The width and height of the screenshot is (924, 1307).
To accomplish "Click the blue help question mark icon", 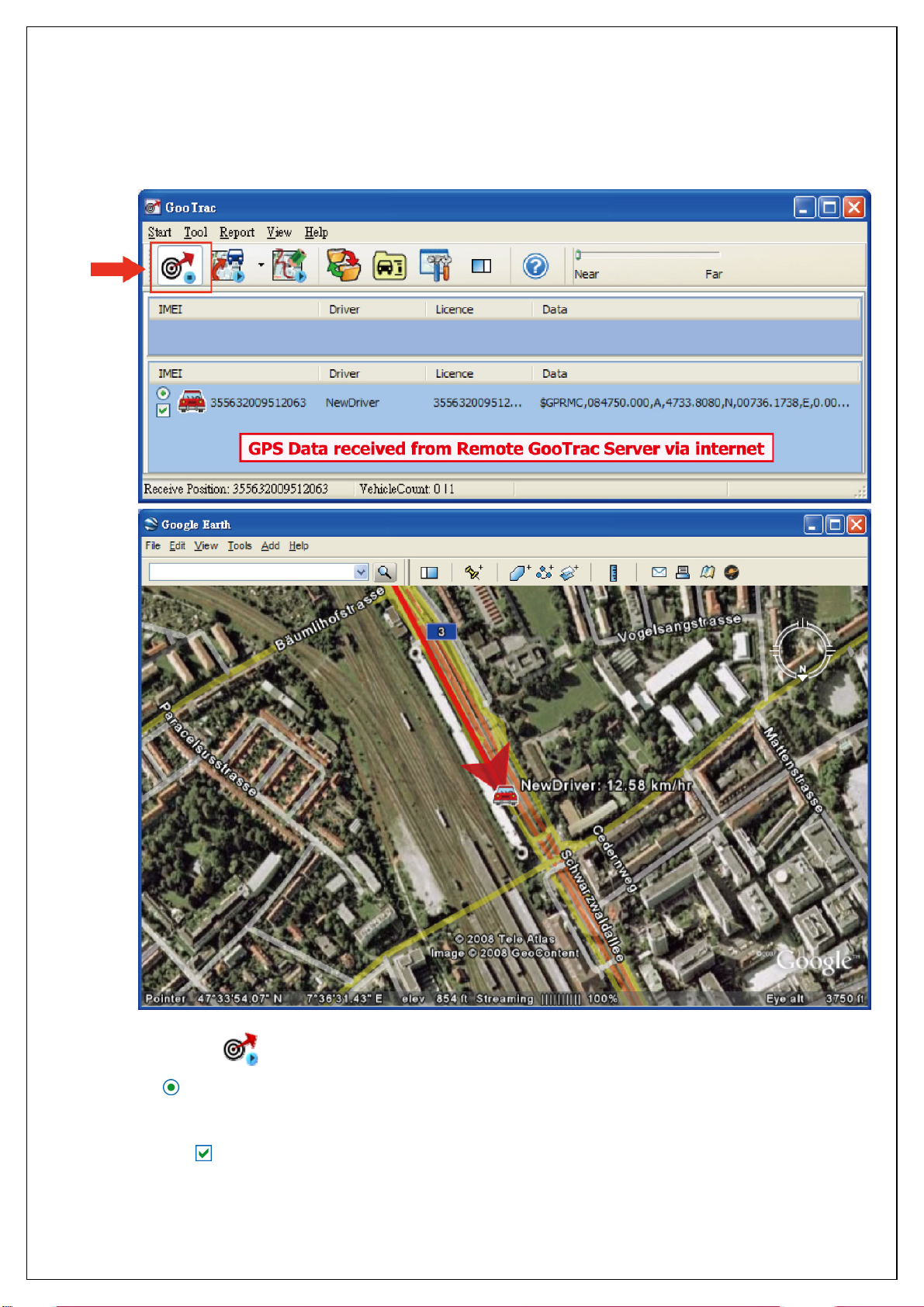I will pyautogui.click(x=535, y=266).
